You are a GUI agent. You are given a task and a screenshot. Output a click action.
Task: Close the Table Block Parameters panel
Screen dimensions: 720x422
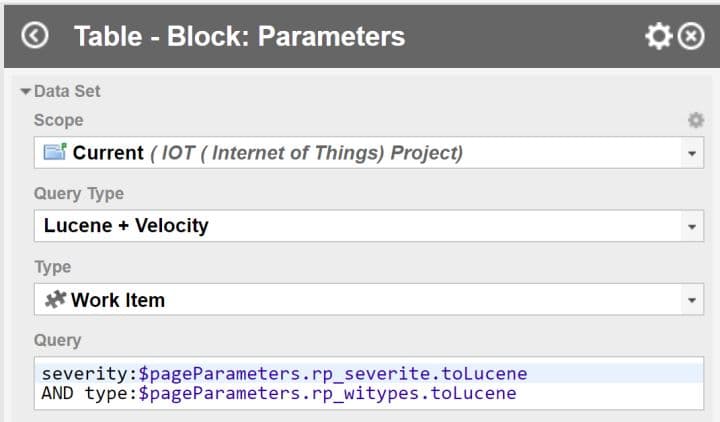point(691,36)
